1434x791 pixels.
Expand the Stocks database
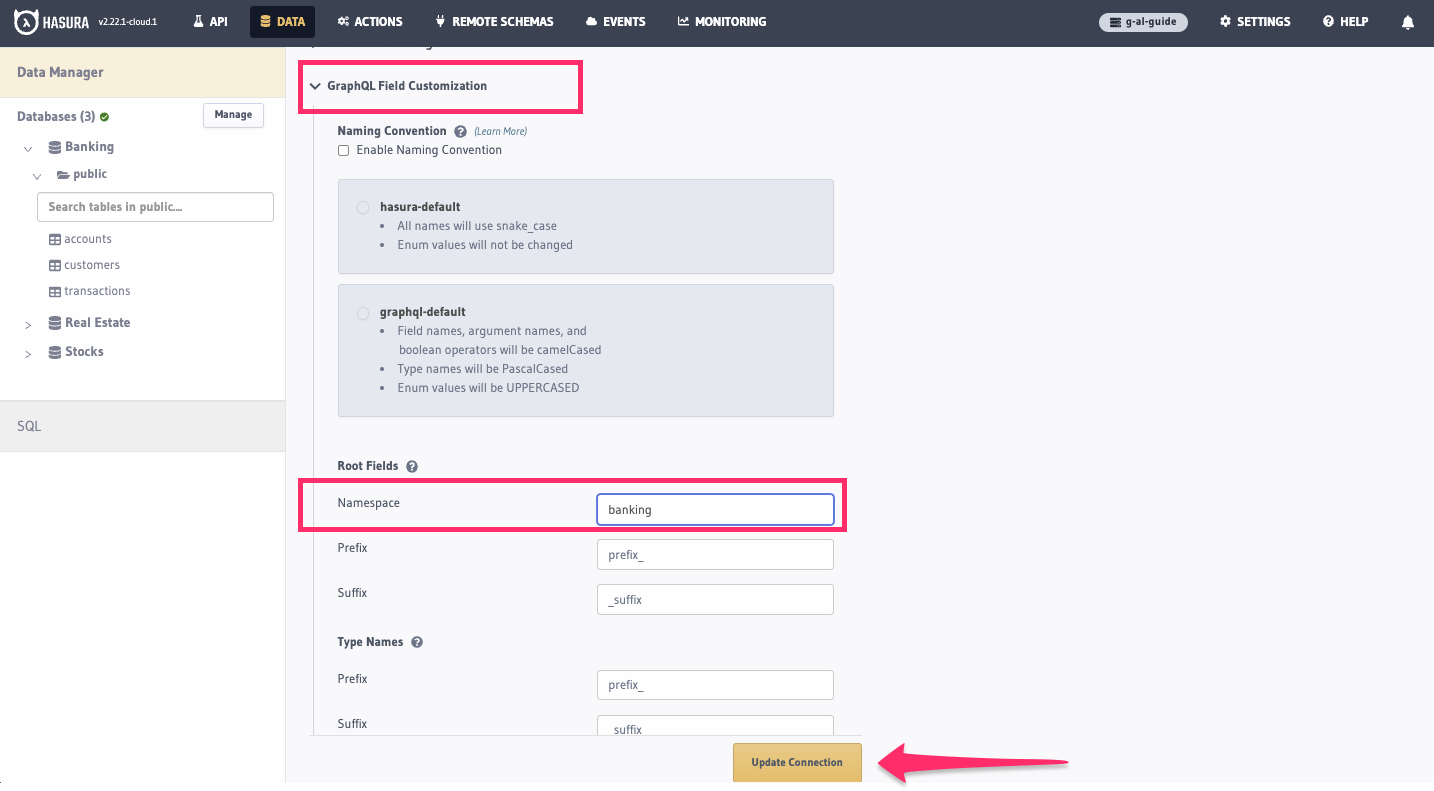27,352
